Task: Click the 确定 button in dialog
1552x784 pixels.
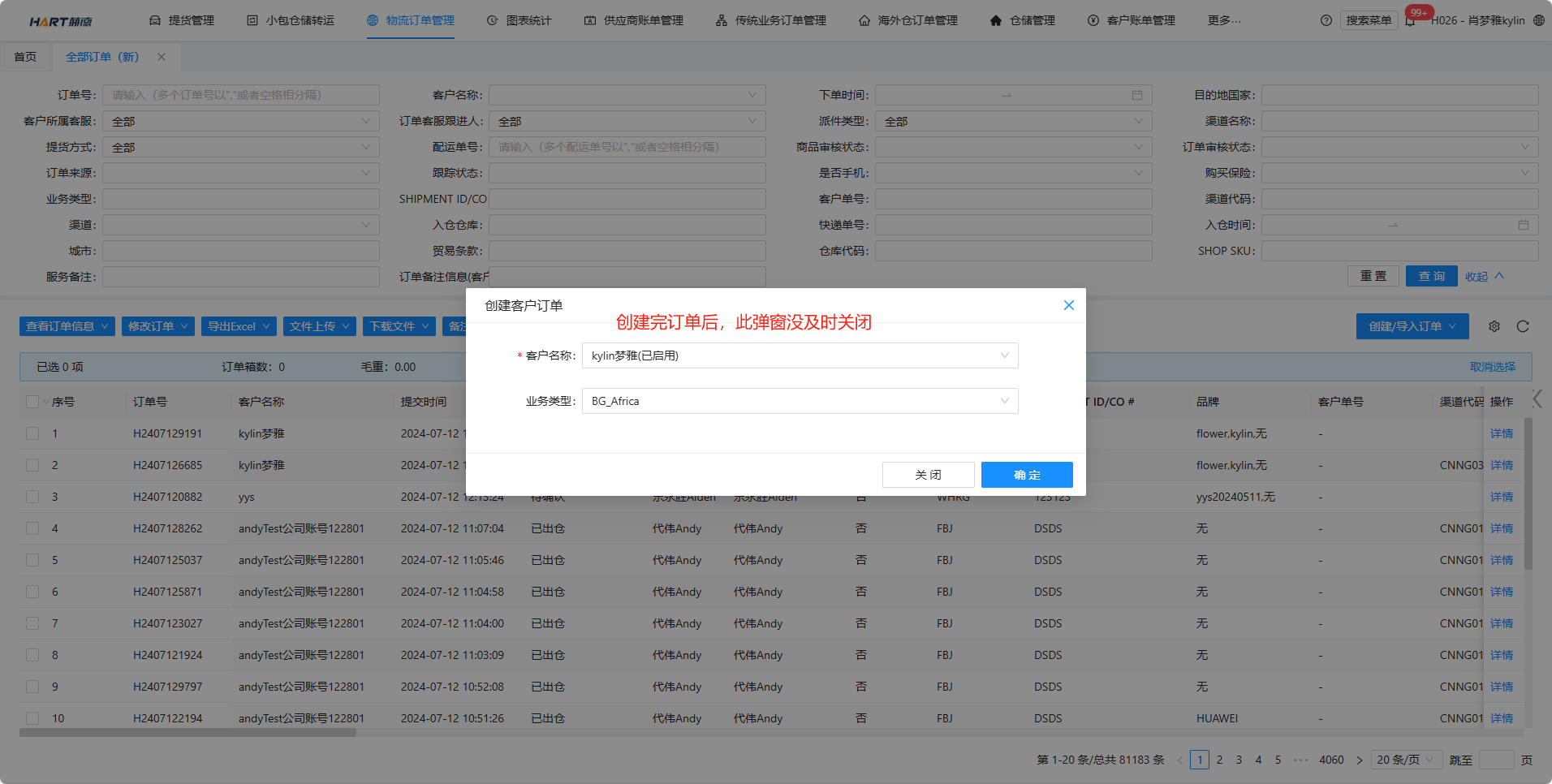Action: 1026,475
